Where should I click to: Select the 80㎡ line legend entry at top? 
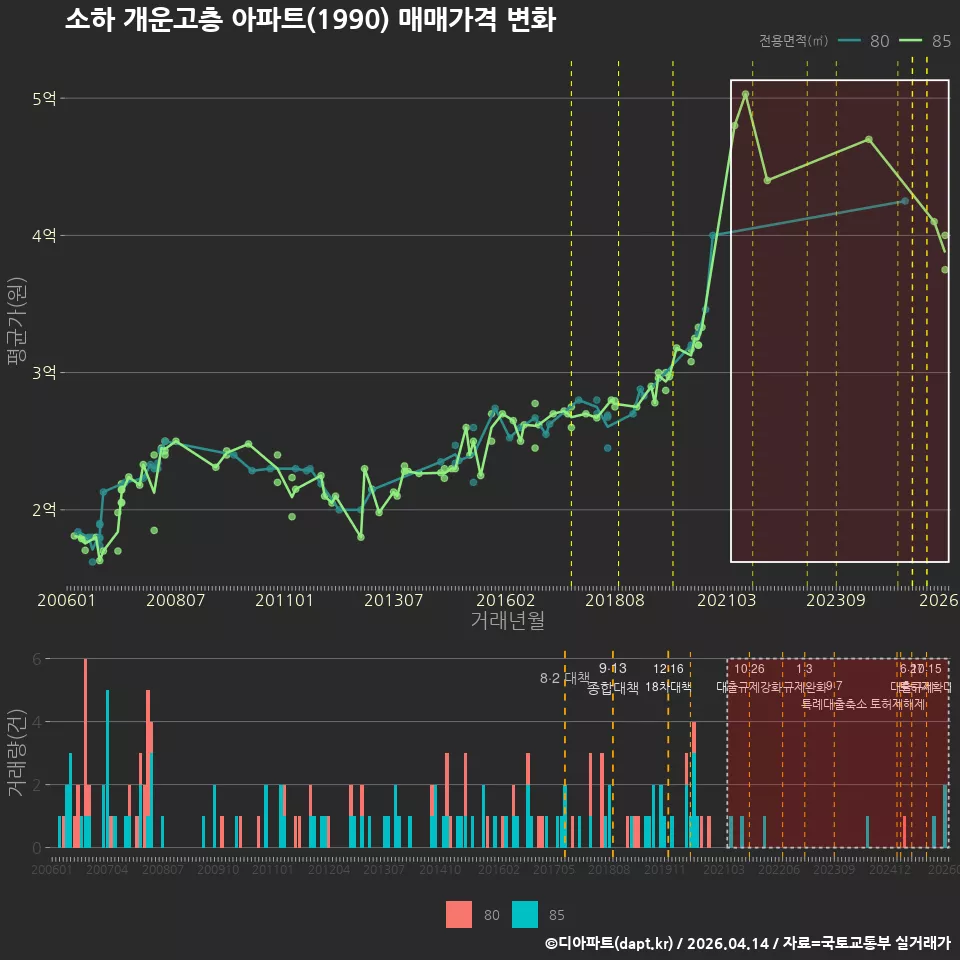(x=863, y=41)
